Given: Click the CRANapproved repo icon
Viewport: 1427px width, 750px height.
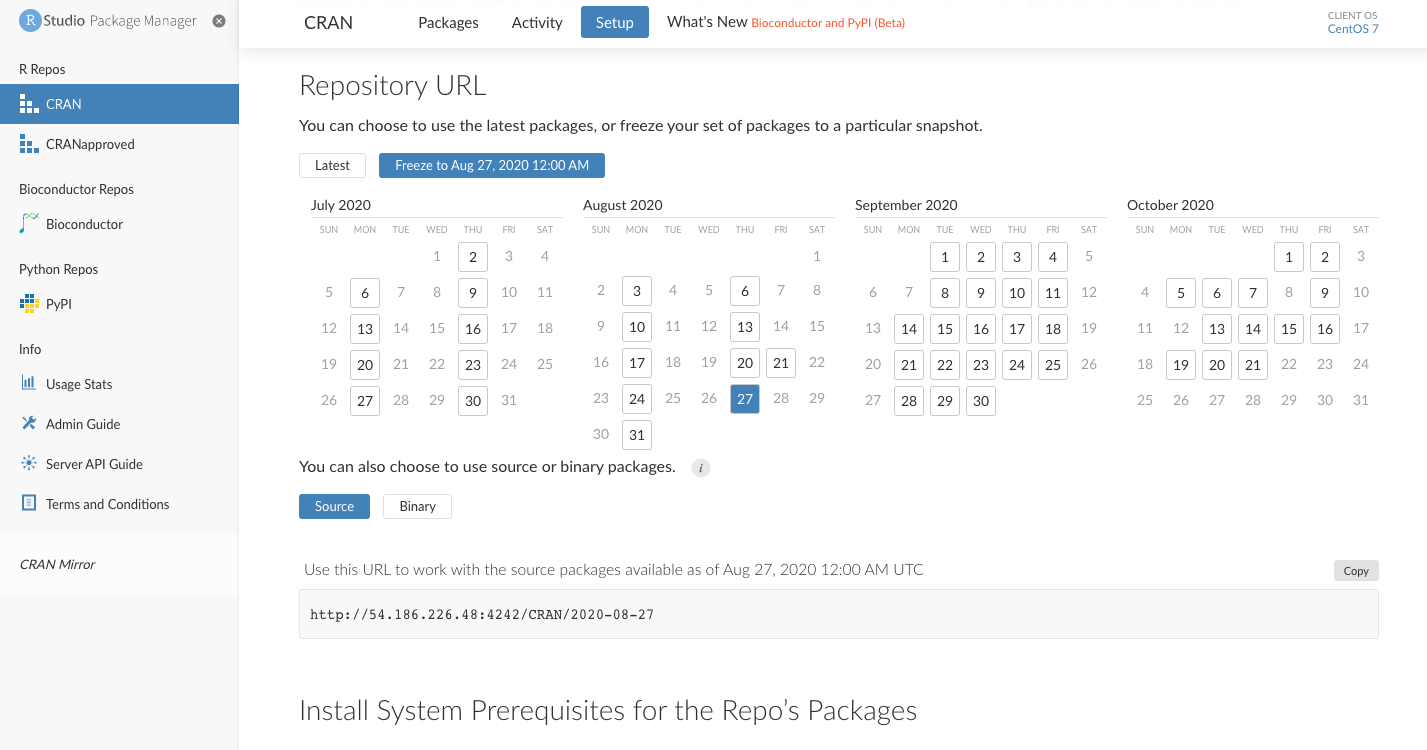Looking at the screenshot, I should point(29,144).
